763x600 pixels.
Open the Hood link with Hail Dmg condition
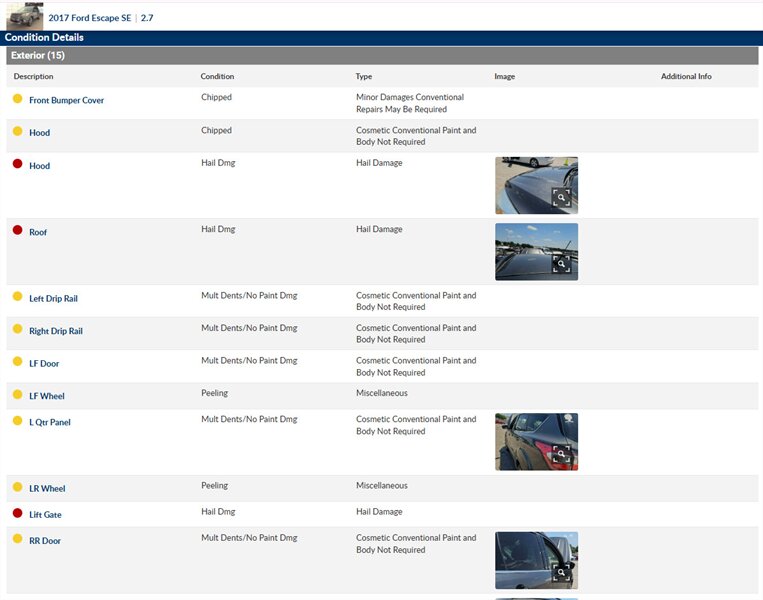pos(39,166)
